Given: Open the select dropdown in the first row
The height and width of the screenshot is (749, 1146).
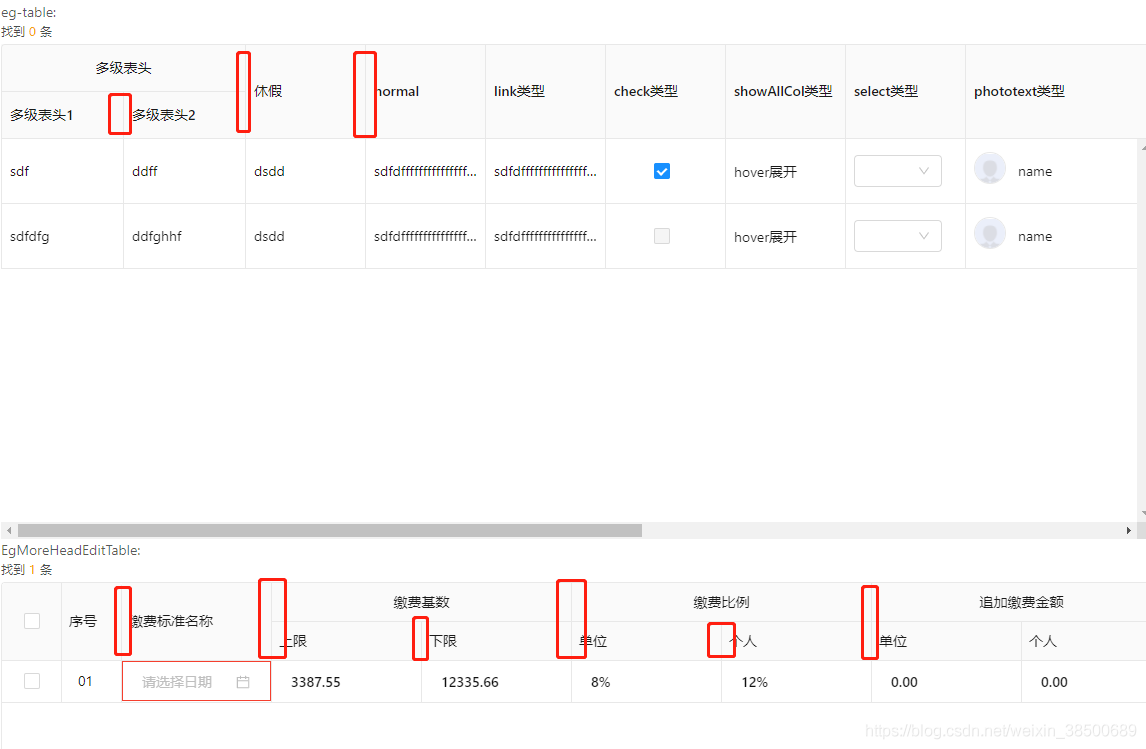Looking at the screenshot, I should 897,170.
